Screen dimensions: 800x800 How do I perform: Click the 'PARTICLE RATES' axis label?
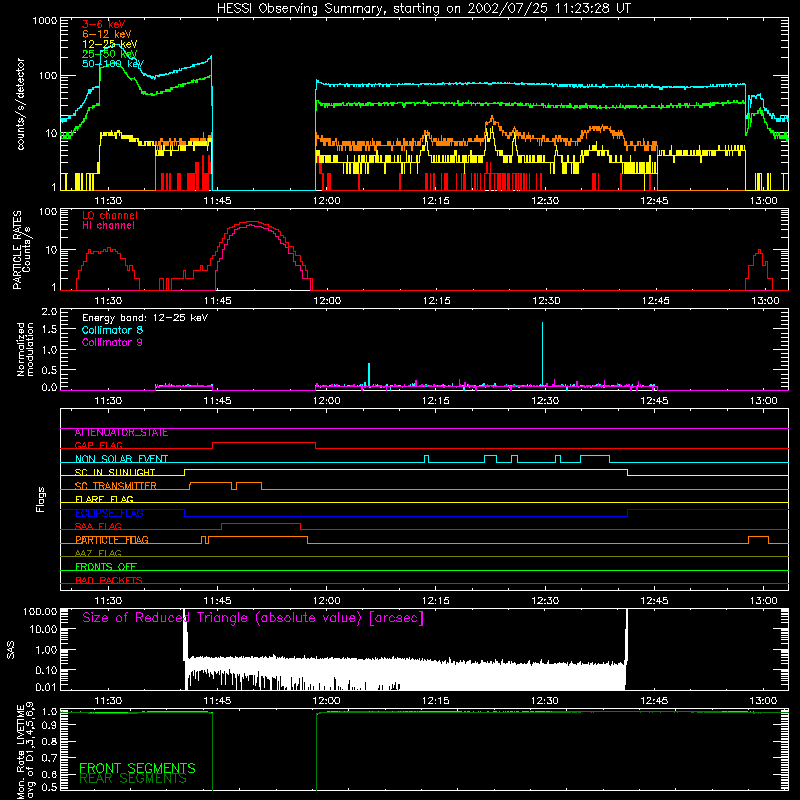(18, 250)
